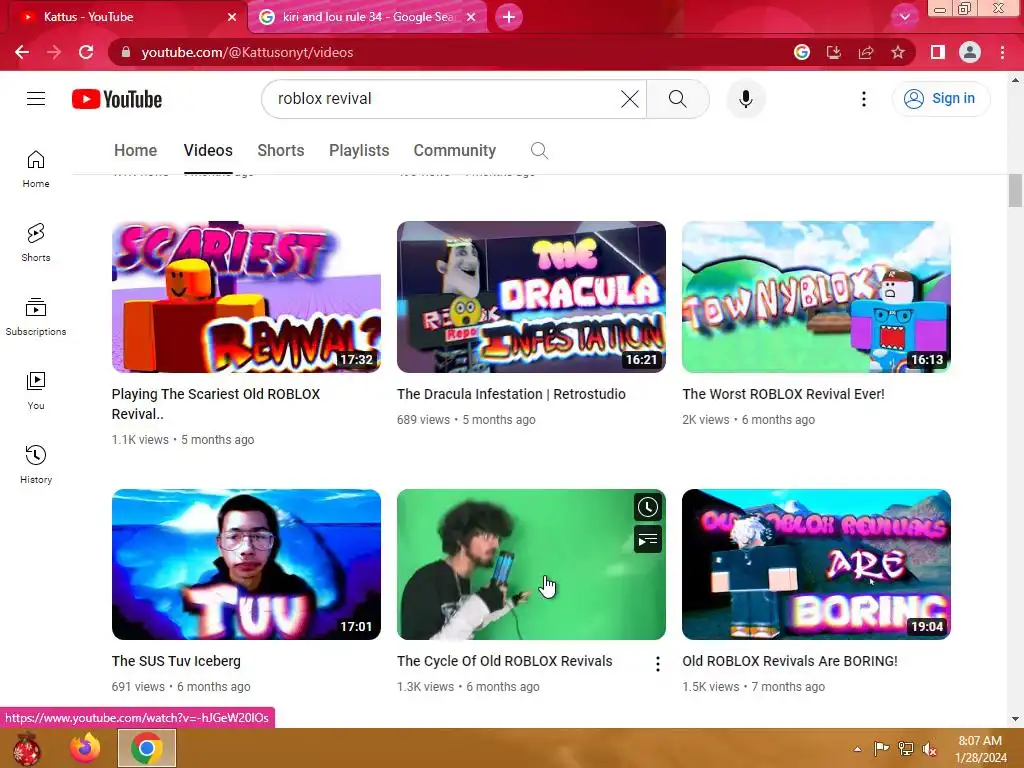
Task: Close the Kattus - YouTube tab
Action: pyautogui.click(x=232, y=17)
